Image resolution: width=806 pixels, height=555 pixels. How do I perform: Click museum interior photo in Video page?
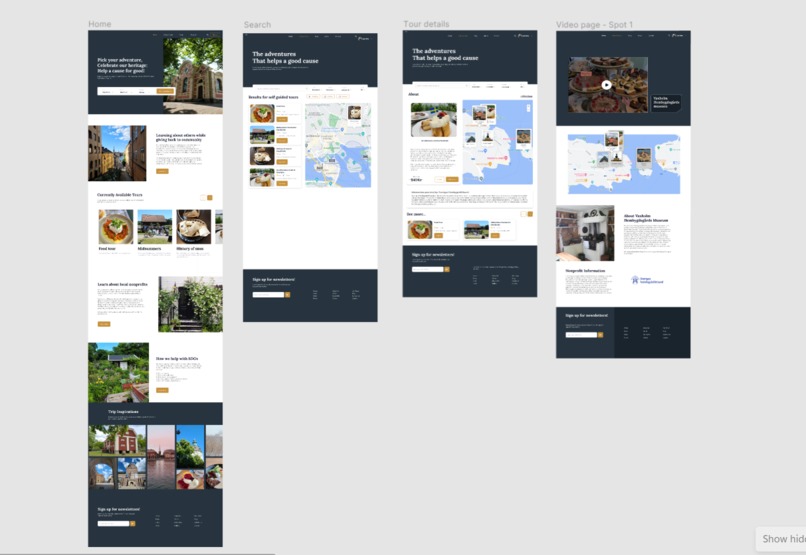585,233
